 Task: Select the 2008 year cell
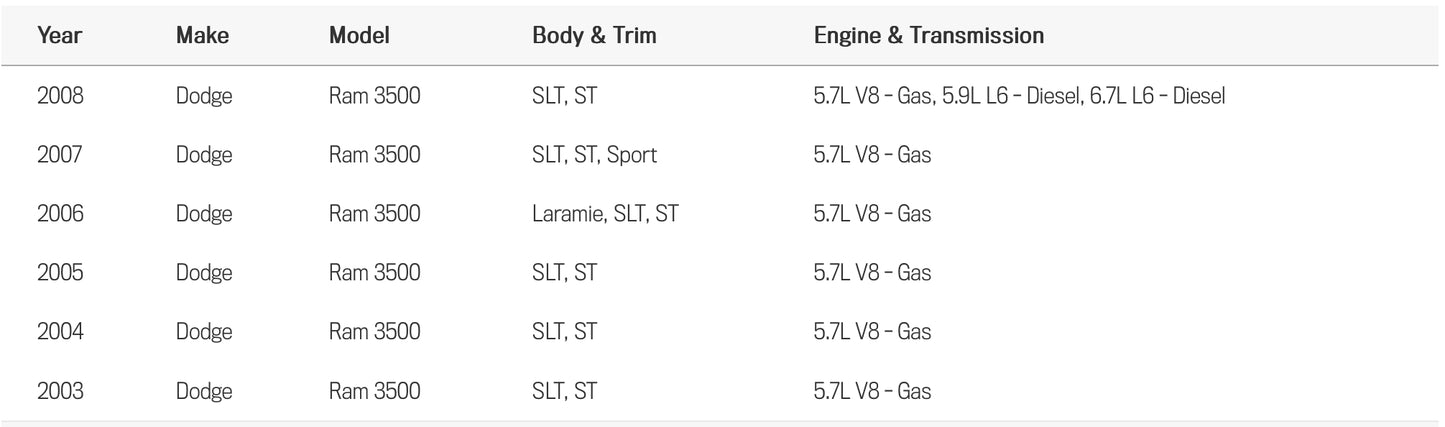point(60,97)
